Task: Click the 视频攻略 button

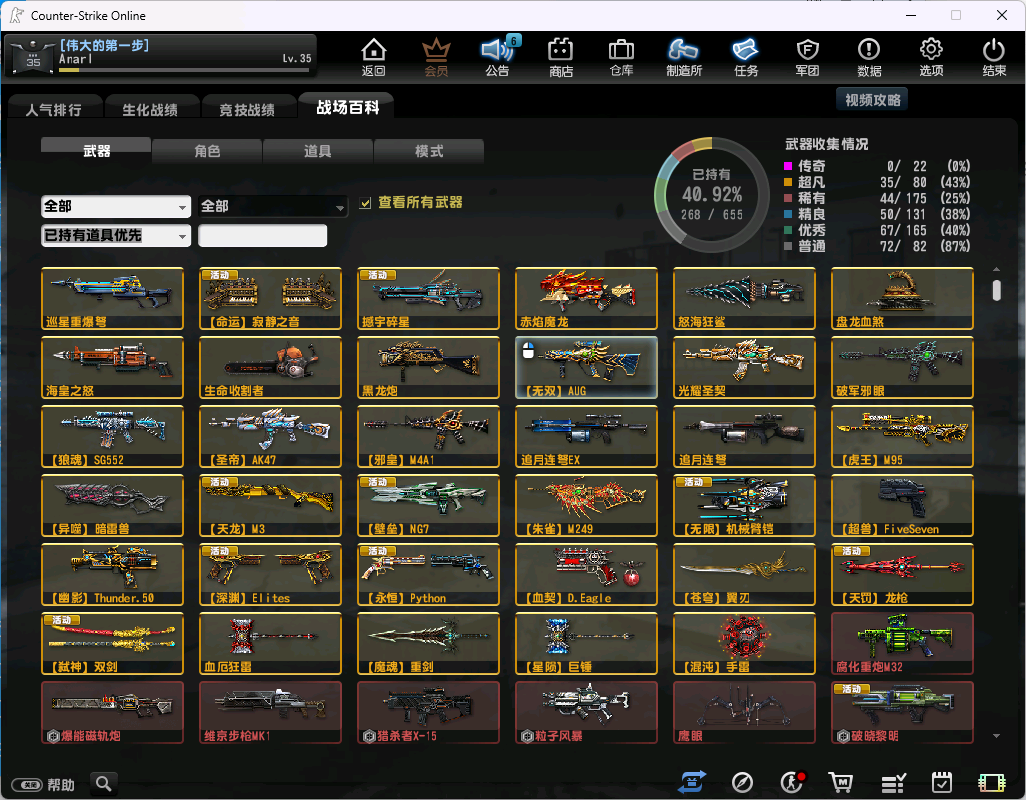Action: pos(872,99)
